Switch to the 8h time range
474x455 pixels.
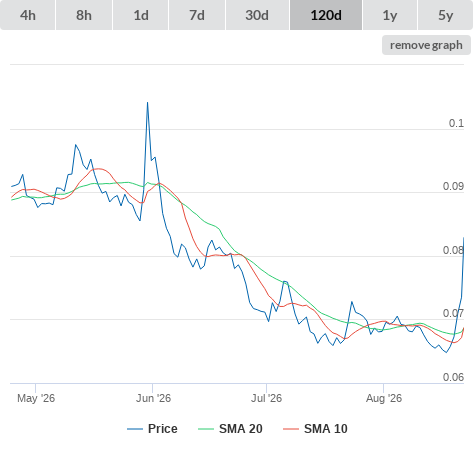(84, 15)
